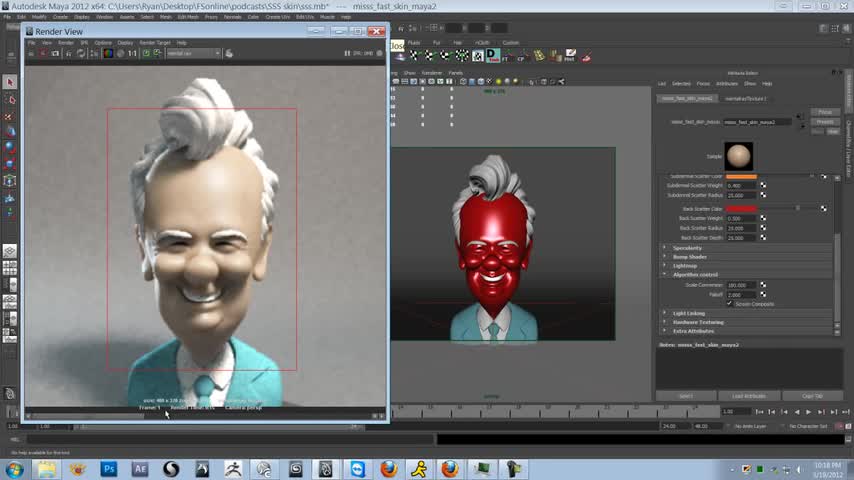854x480 pixels.
Task: Pick the Select tool in Maya's toolbox
Action: (10, 82)
